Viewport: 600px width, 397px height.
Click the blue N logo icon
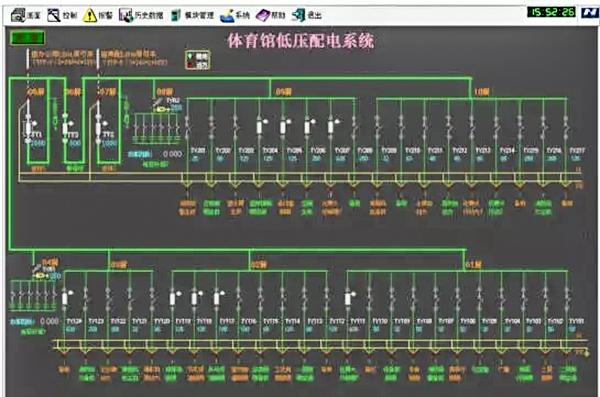coord(589,13)
